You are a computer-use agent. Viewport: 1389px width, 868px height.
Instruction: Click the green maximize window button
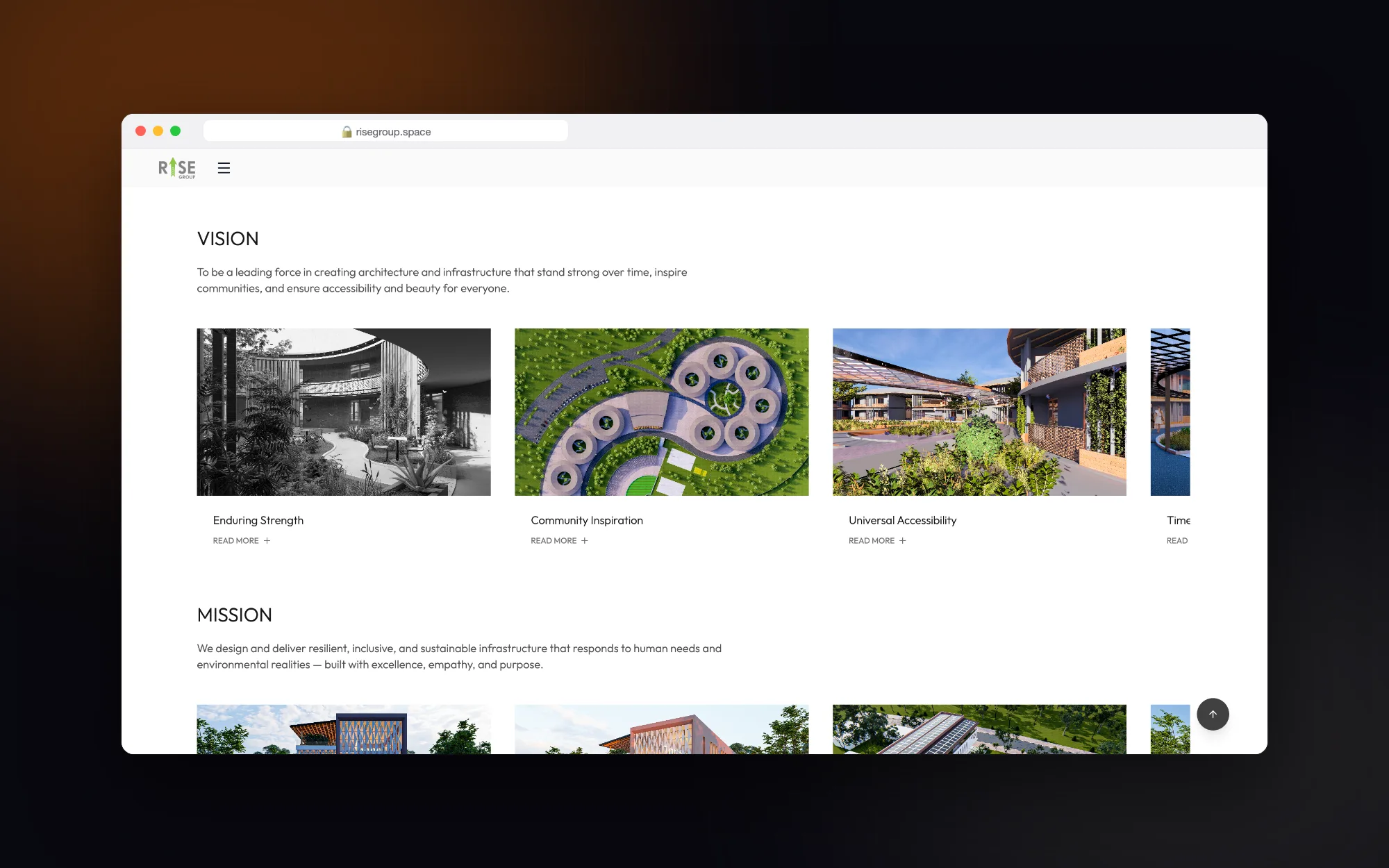click(x=175, y=131)
